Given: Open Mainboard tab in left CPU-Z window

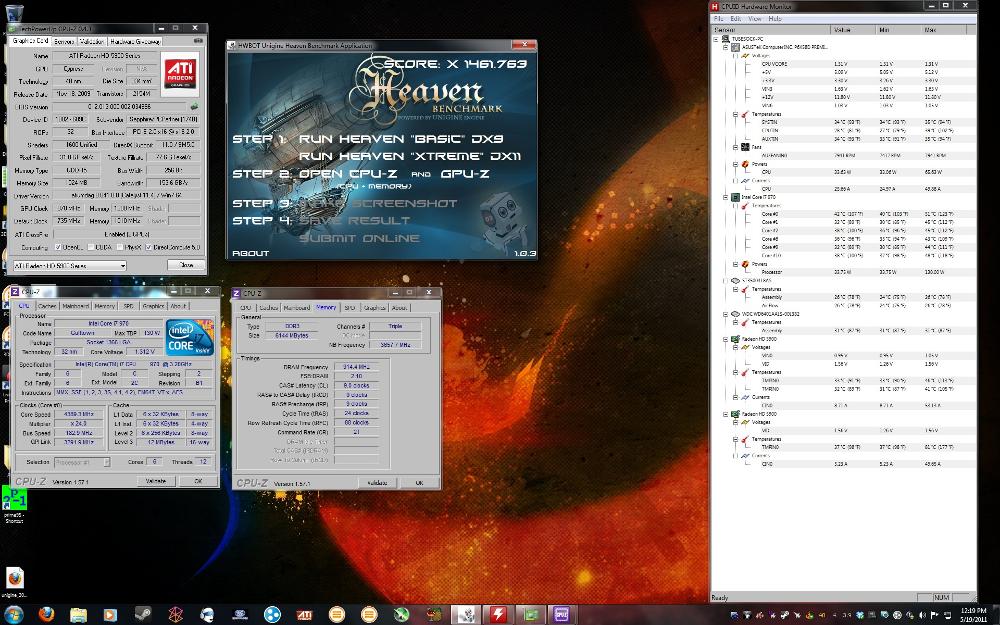Looking at the screenshot, I should pyautogui.click(x=76, y=306).
